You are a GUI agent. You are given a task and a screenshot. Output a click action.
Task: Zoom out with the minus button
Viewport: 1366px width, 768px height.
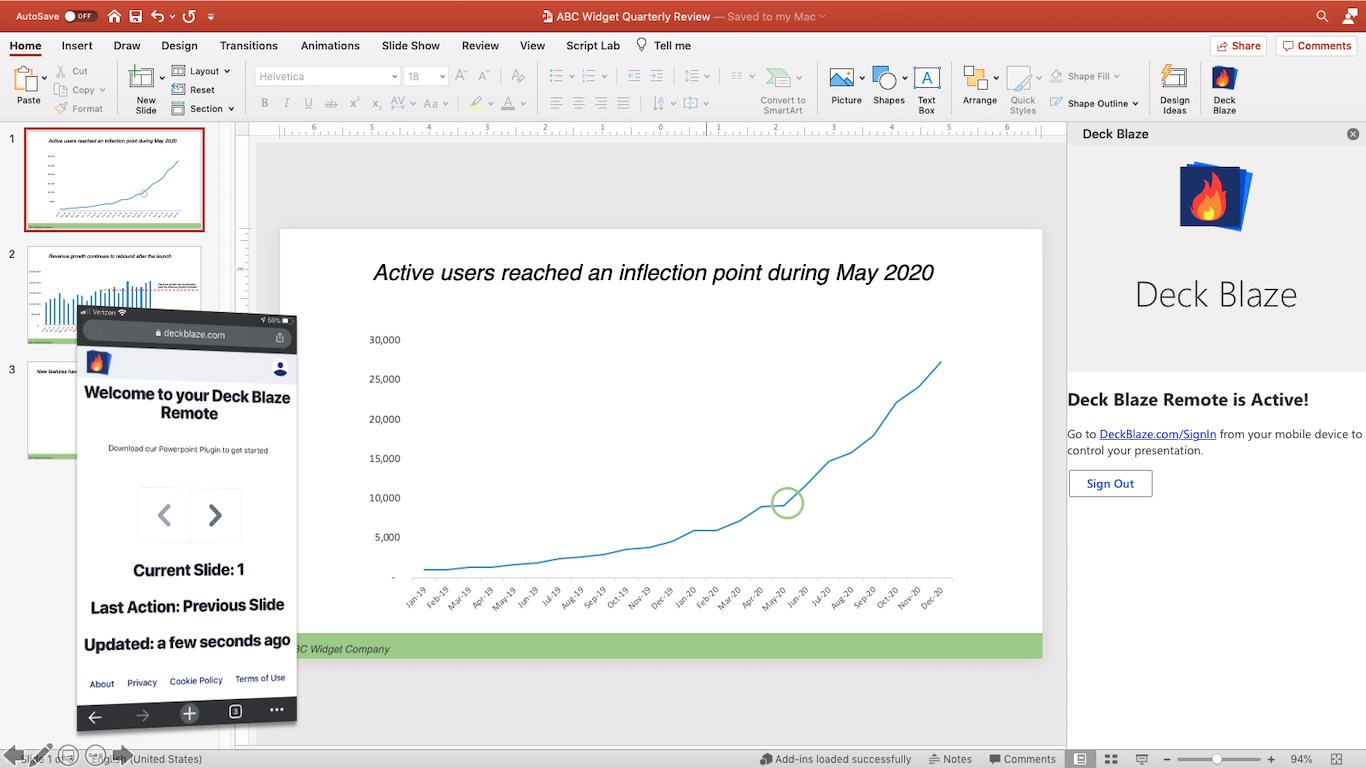1167,759
